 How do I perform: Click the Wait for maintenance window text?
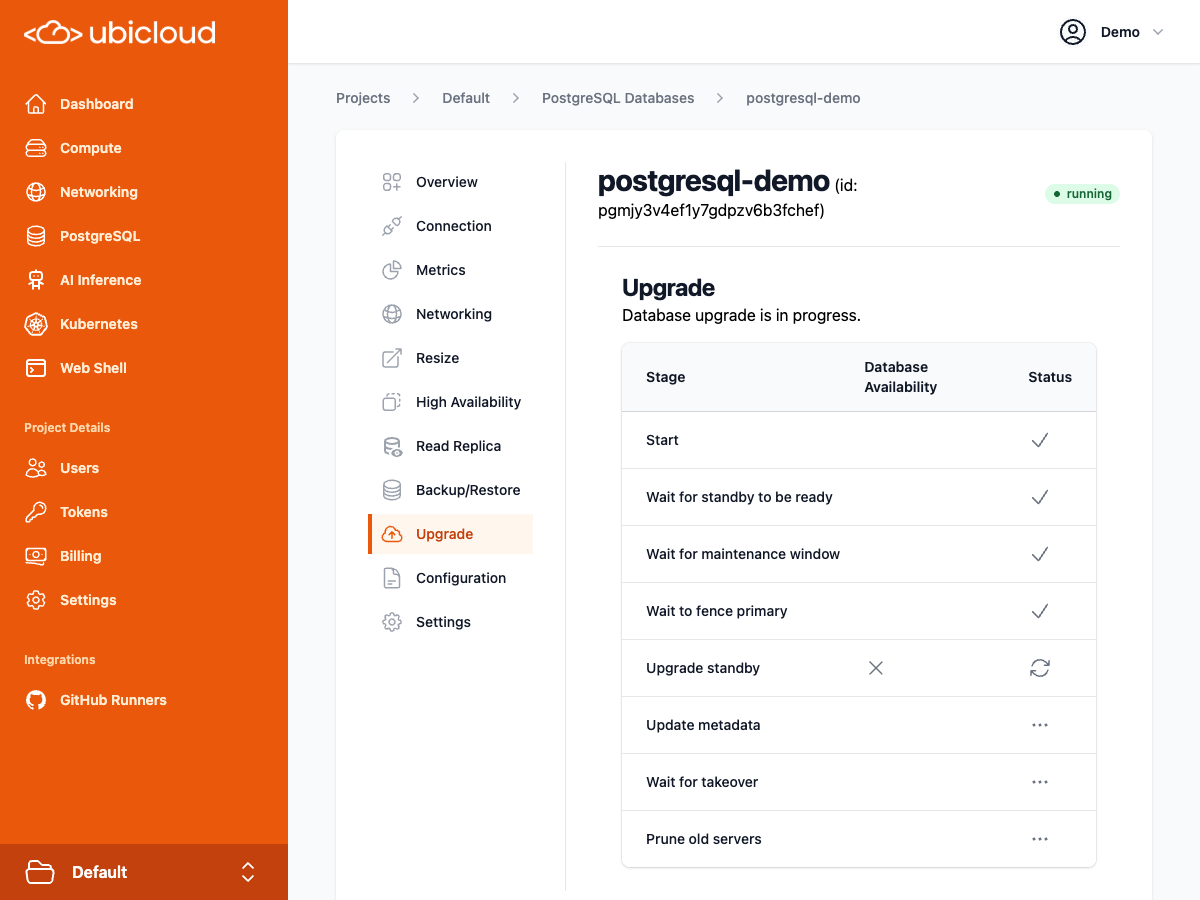(x=743, y=554)
